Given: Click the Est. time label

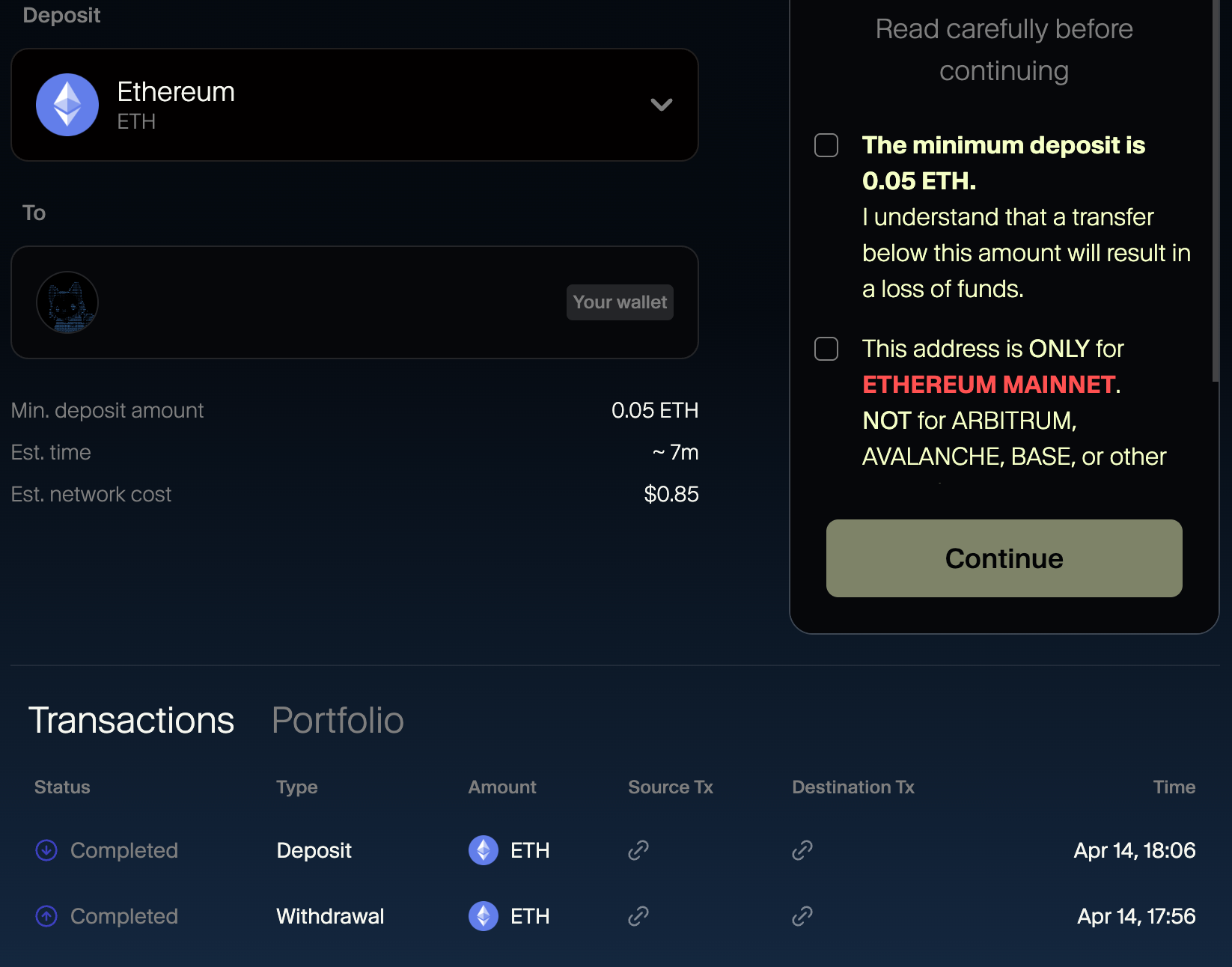Looking at the screenshot, I should [x=51, y=452].
